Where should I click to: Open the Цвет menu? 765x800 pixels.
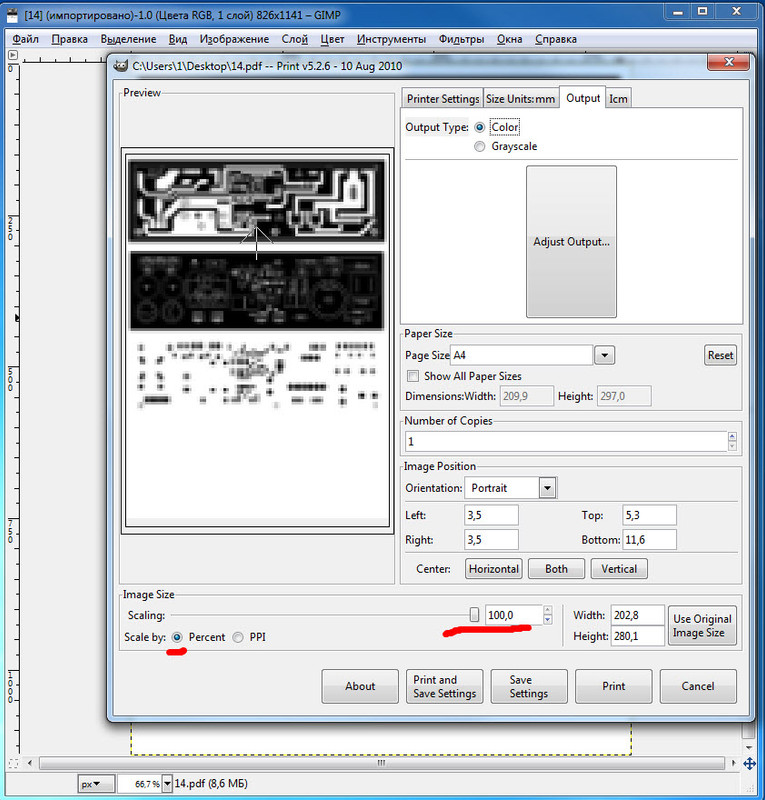click(332, 39)
